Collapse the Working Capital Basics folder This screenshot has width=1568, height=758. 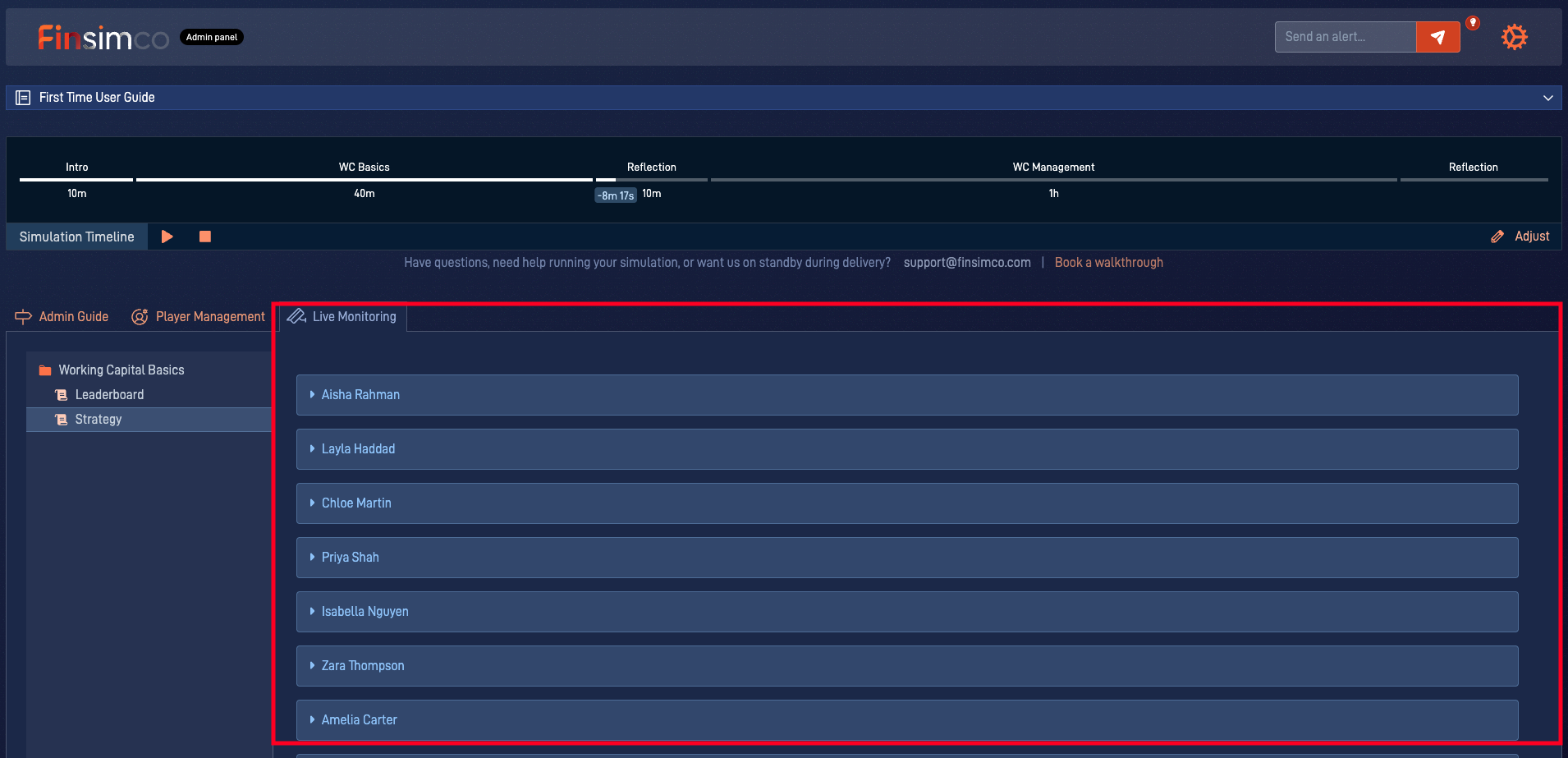click(121, 370)
